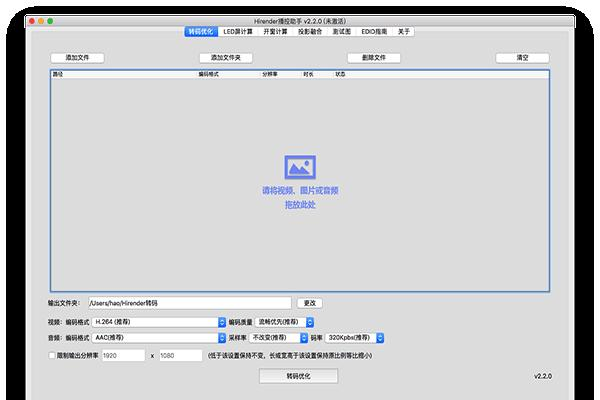
Task: Click the 删除文件 button
Action: [374, 58]
